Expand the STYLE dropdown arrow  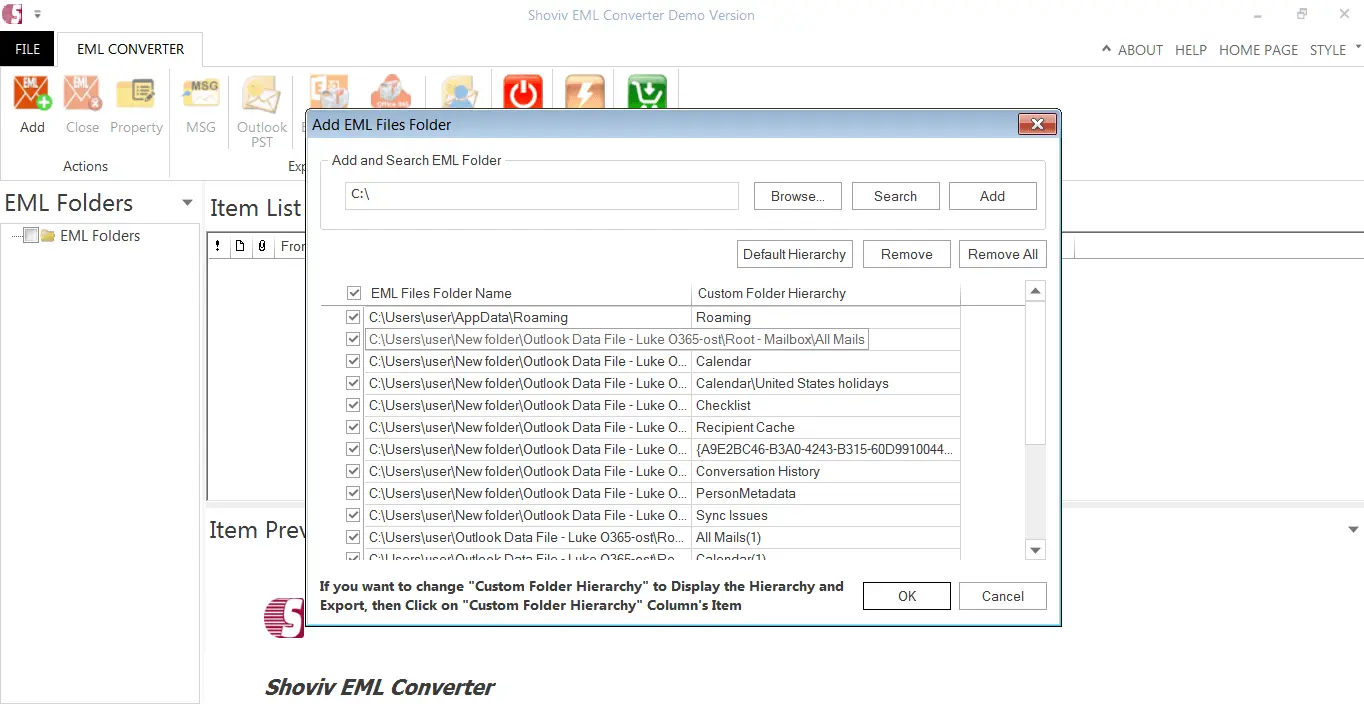[x=1357, y=47]
